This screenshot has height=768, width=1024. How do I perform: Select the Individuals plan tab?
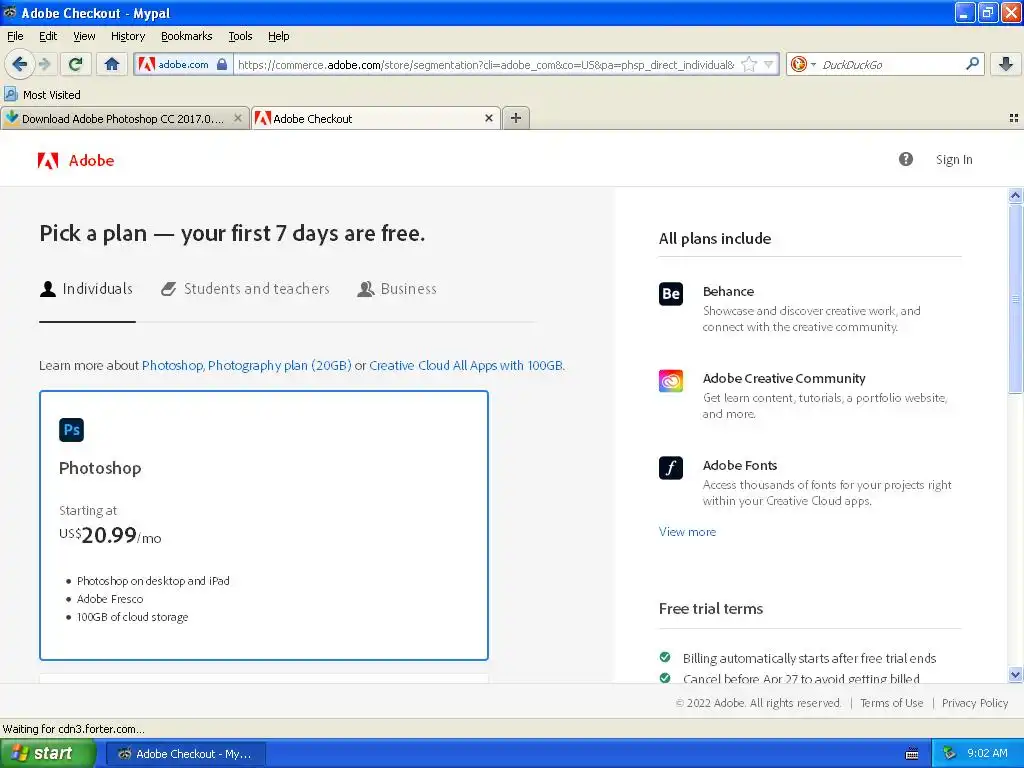click(x=86, y=289)
